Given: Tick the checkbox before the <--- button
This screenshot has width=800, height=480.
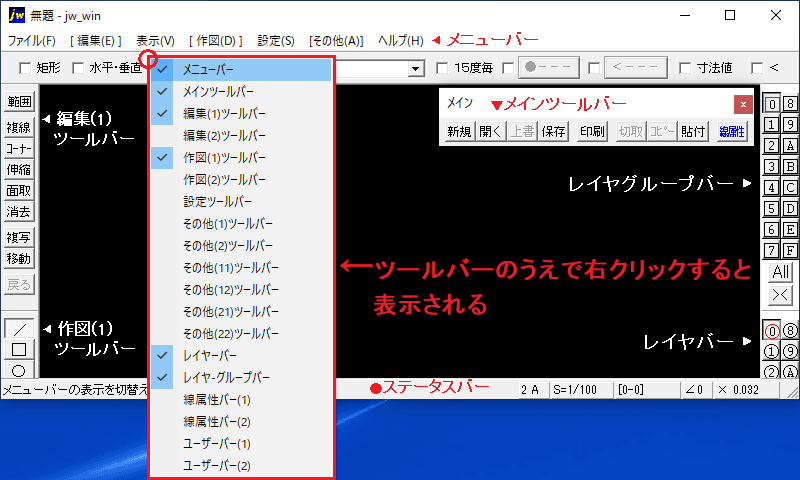Looking at the screenshot, I should tap(594, 68).
